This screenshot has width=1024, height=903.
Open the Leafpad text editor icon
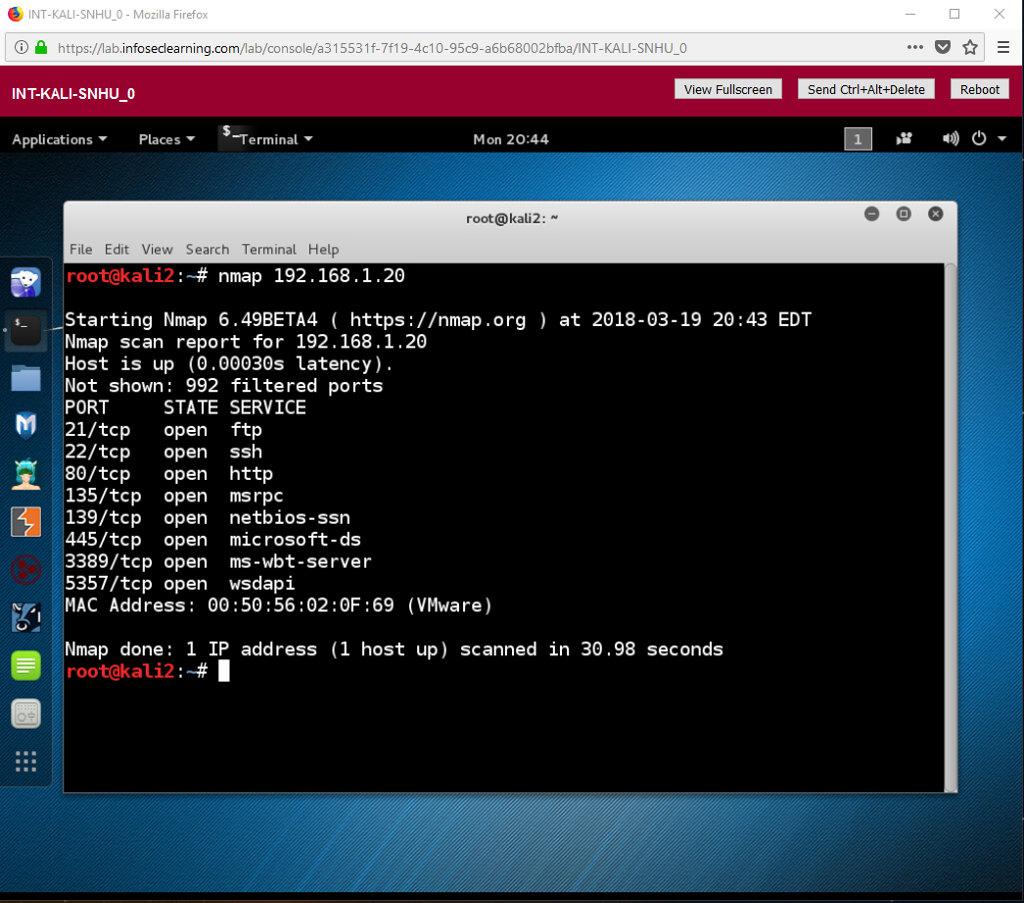pyautogui.click(x=25, y=665)
